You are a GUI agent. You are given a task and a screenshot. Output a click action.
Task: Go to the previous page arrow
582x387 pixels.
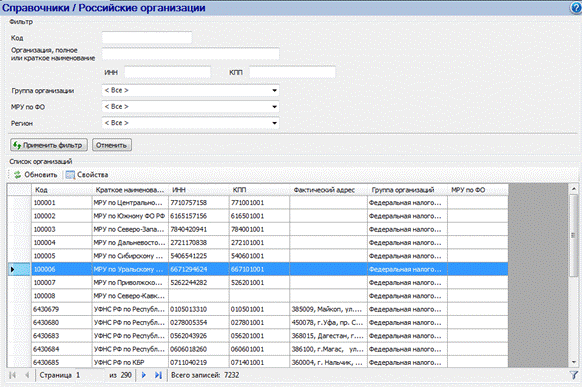pos(27,375)
